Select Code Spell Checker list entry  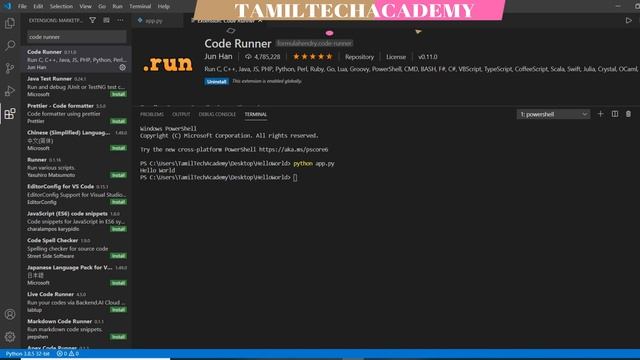pyautogui.click(x=76, y=248)
